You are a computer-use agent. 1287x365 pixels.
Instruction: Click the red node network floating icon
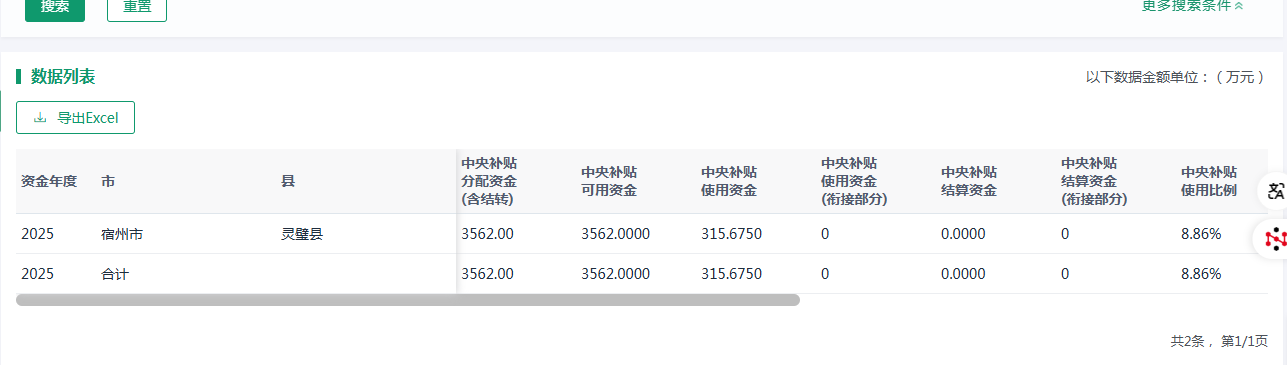[x=1274, y=238]
